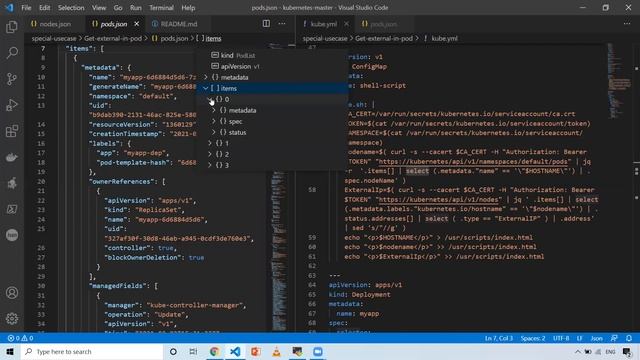Change indentation via Spaces: 2
The image size is (640, 360).
tap(533, 338)
